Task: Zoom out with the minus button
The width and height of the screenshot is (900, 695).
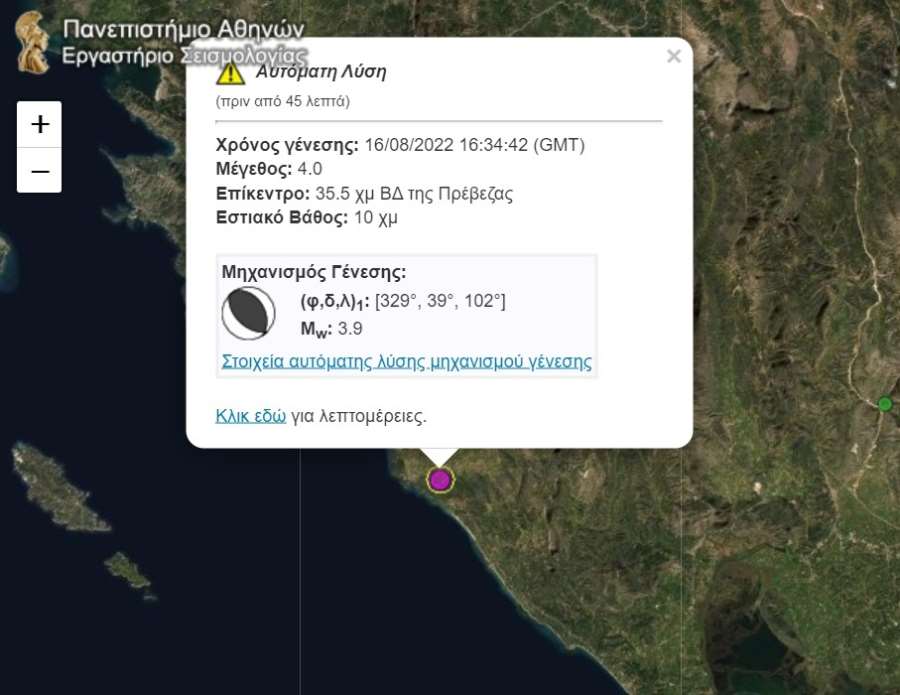Action: point(39,171)
